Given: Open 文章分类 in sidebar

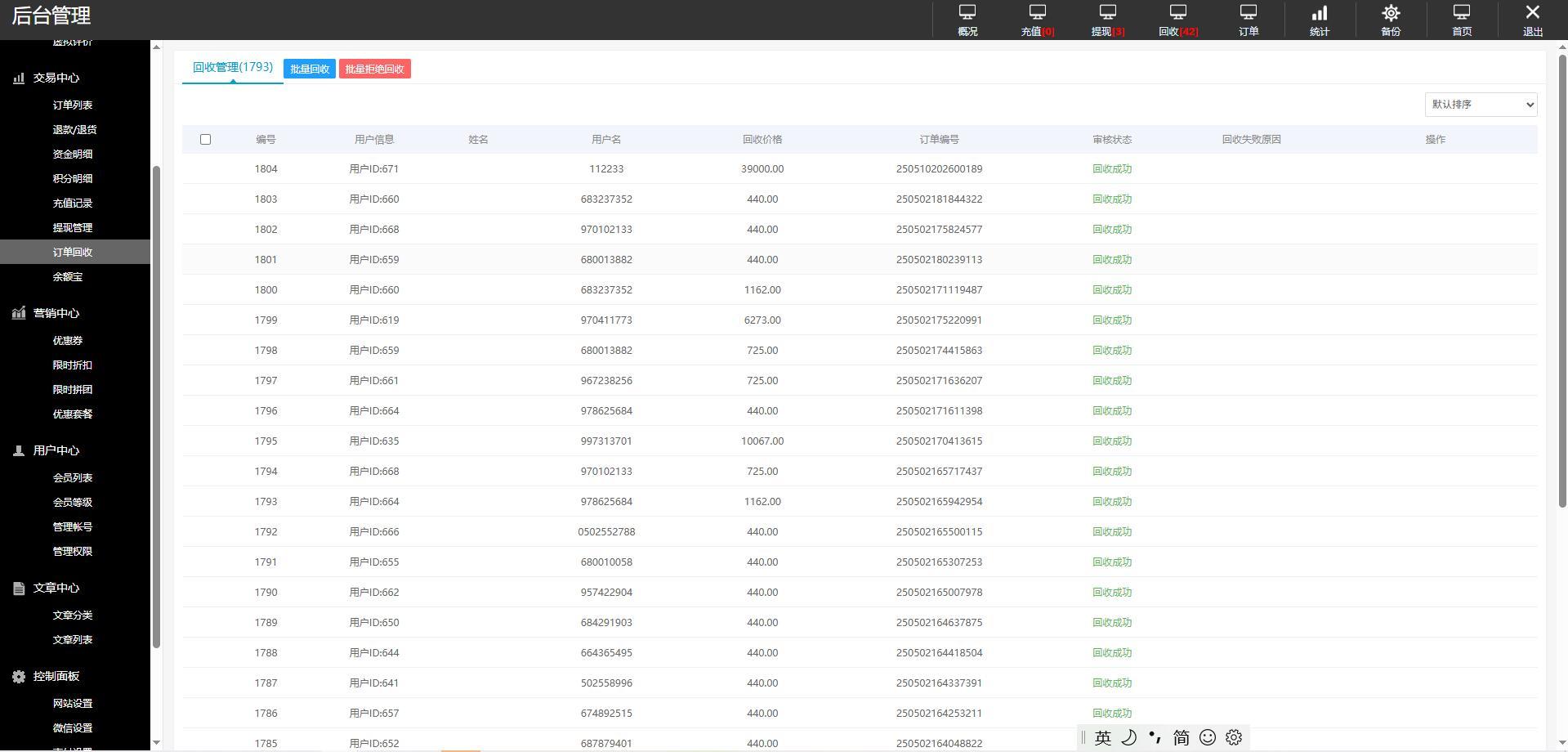Looking at the screenshot, I should [73, 615].
